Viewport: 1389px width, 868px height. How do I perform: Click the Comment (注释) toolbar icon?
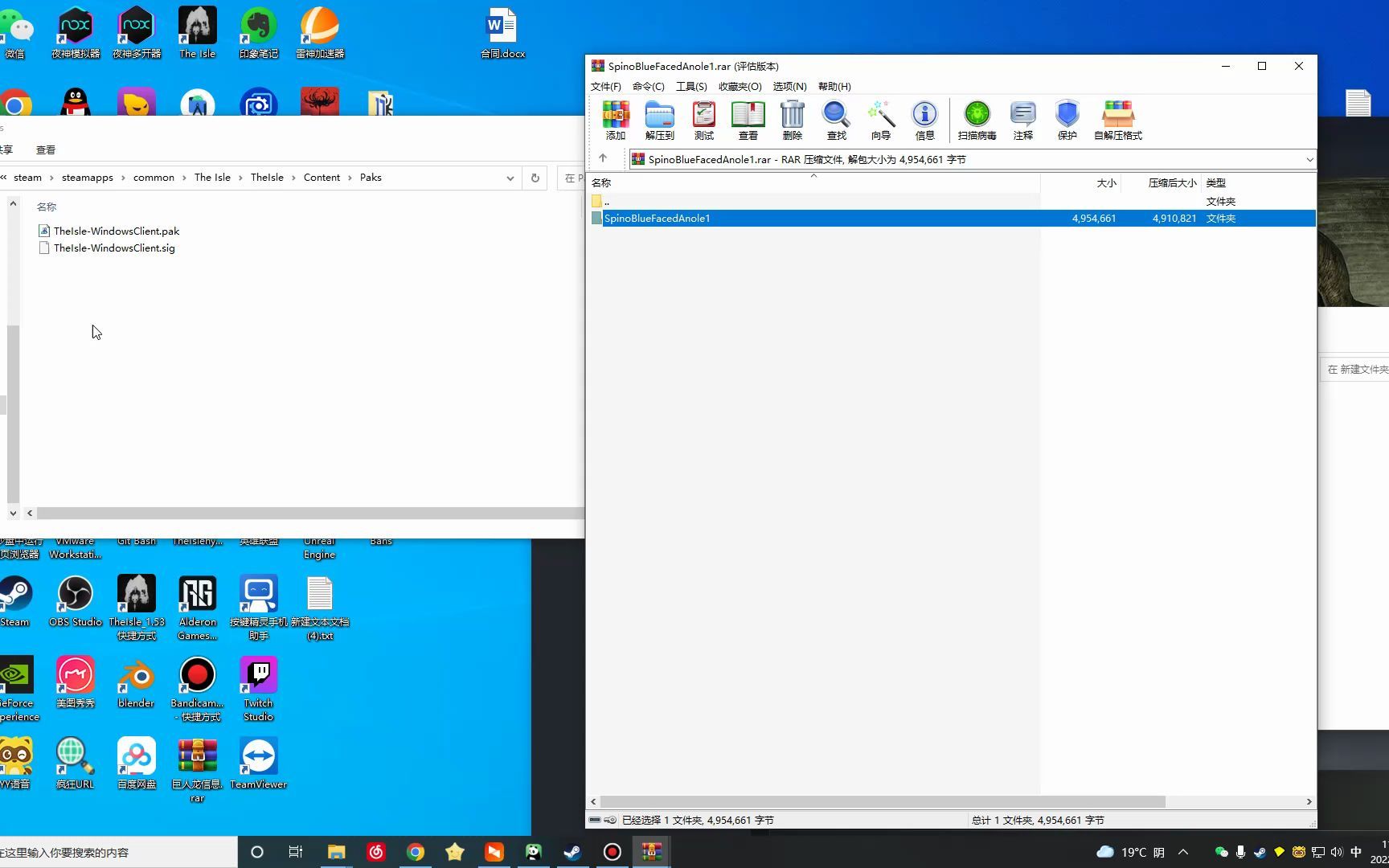pyautogui.click(x=1023, y=121)
